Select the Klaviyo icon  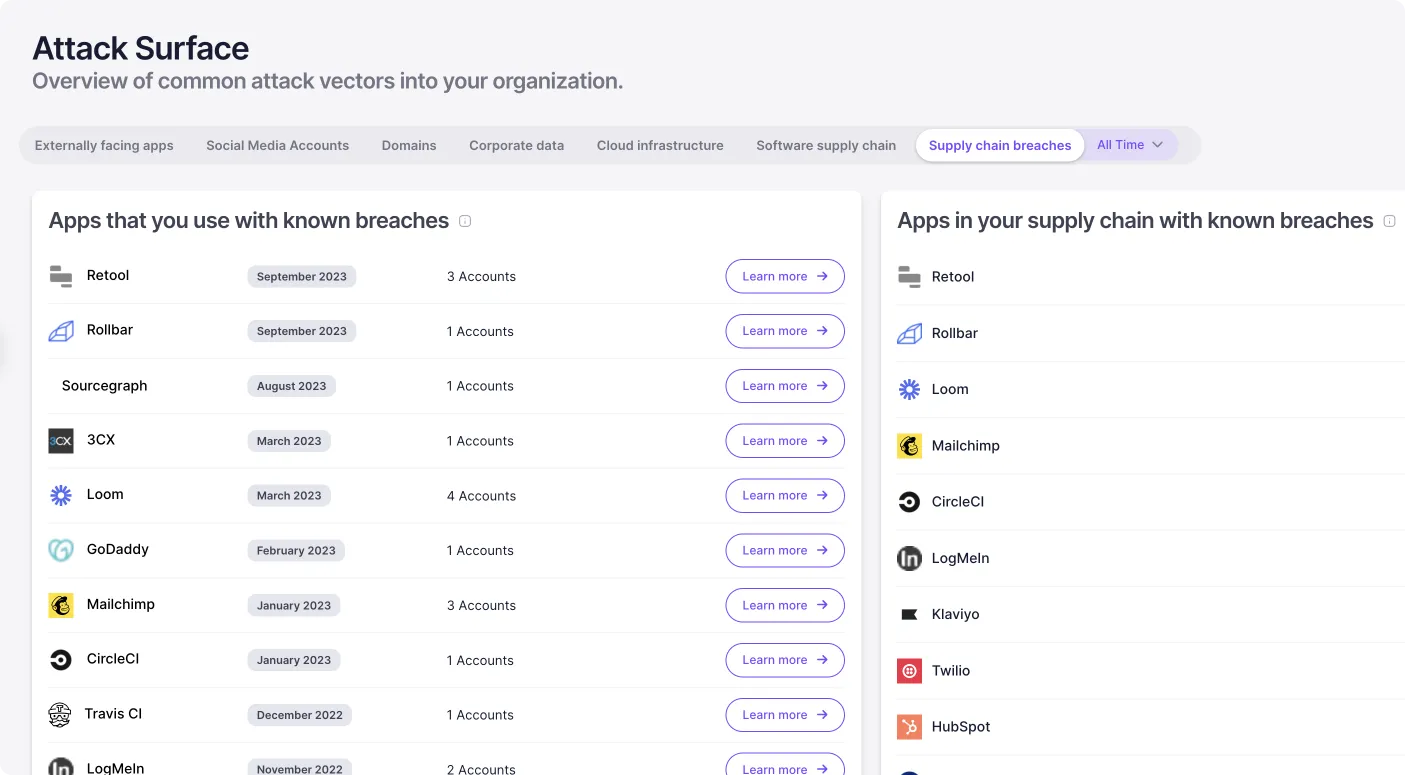(x=909, y=614)
